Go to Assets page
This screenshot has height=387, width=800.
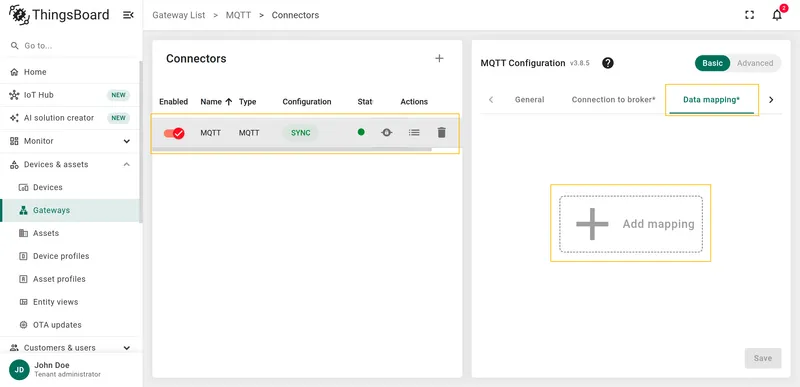coord(70,233)
